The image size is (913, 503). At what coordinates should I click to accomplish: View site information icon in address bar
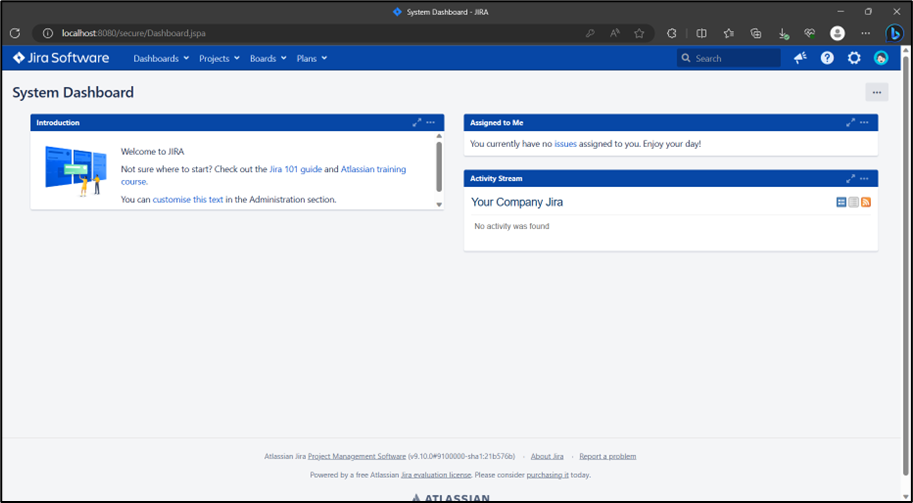click(48, 33)
